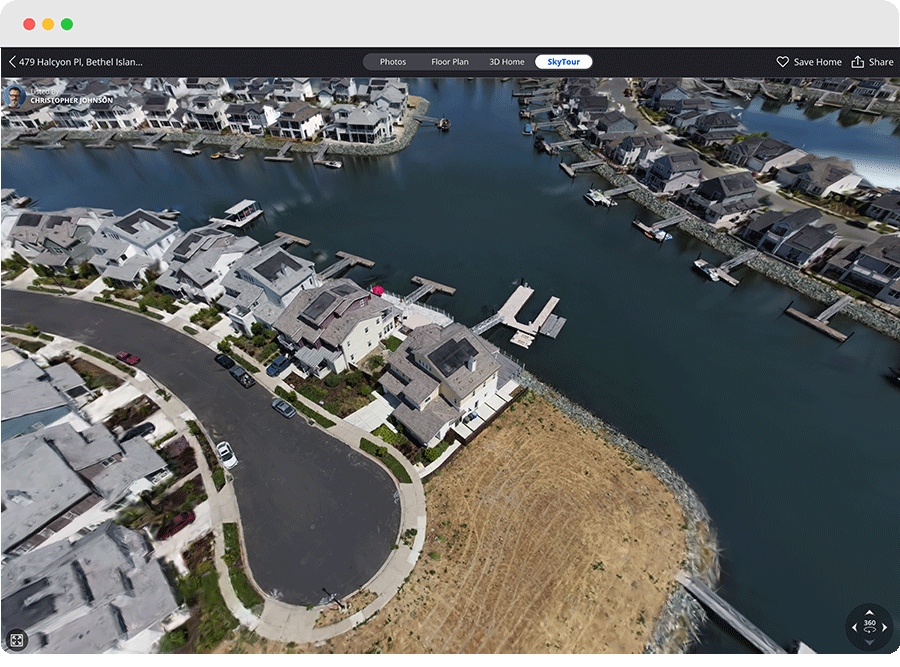
Task: Click the green macOS maximize window button
Action: click(67, 24)
